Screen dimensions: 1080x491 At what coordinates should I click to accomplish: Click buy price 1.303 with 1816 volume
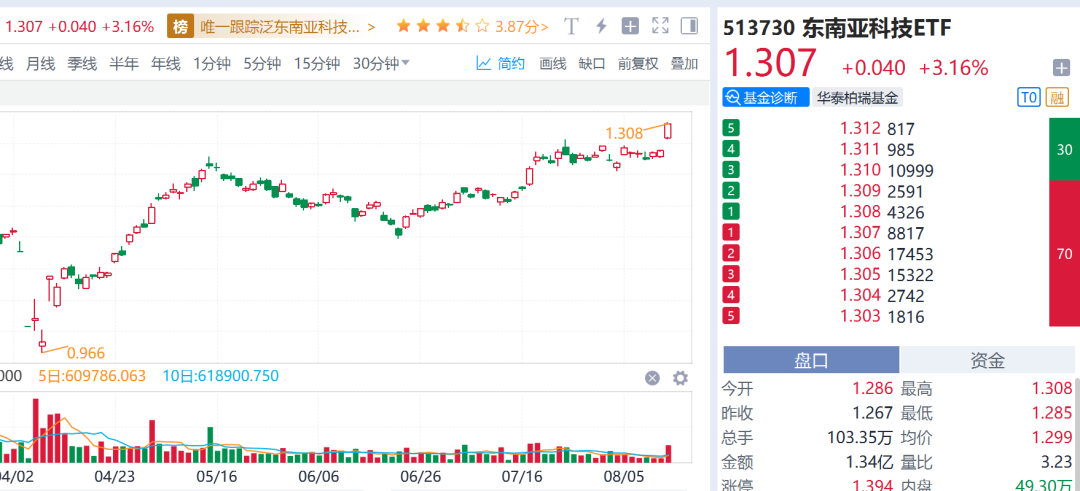tap(860, 317)
